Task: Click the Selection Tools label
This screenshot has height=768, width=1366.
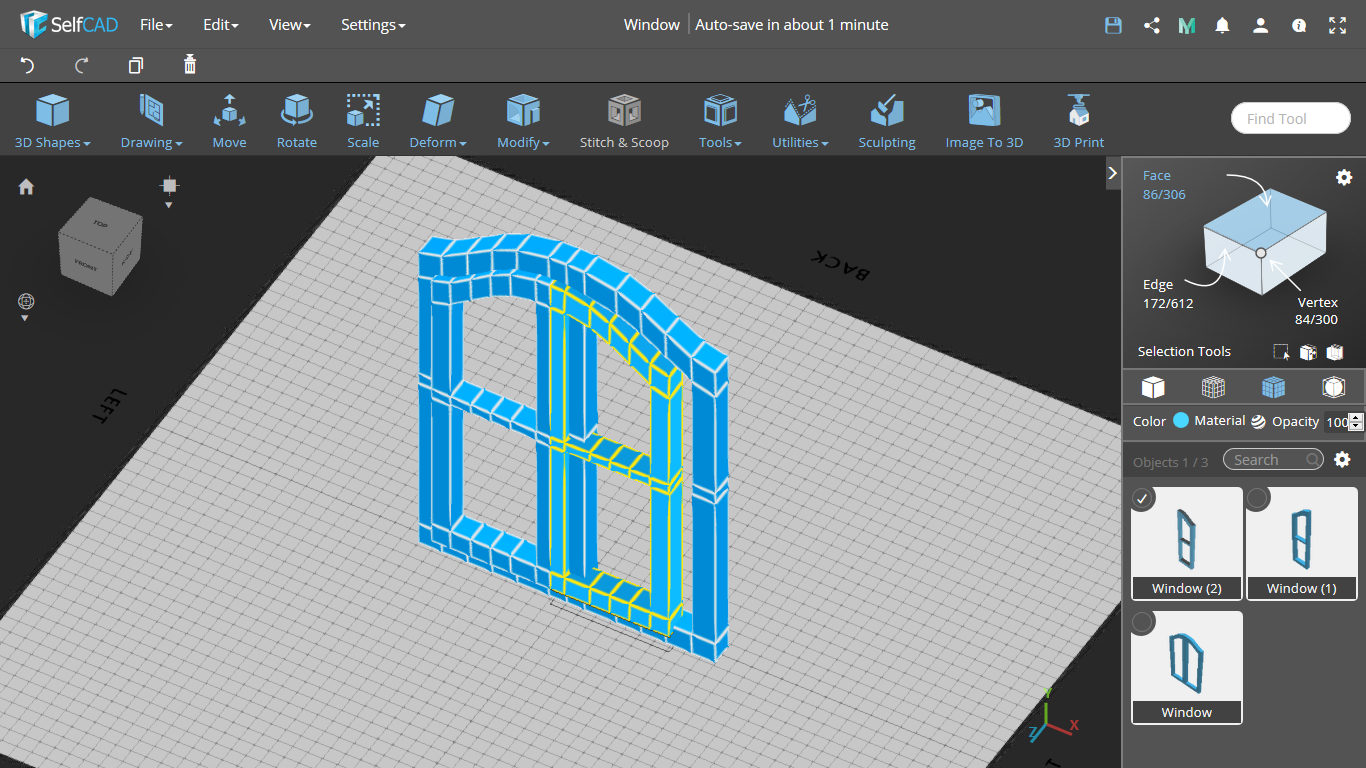Action: pyautogui.click(x=1184, y=352)
